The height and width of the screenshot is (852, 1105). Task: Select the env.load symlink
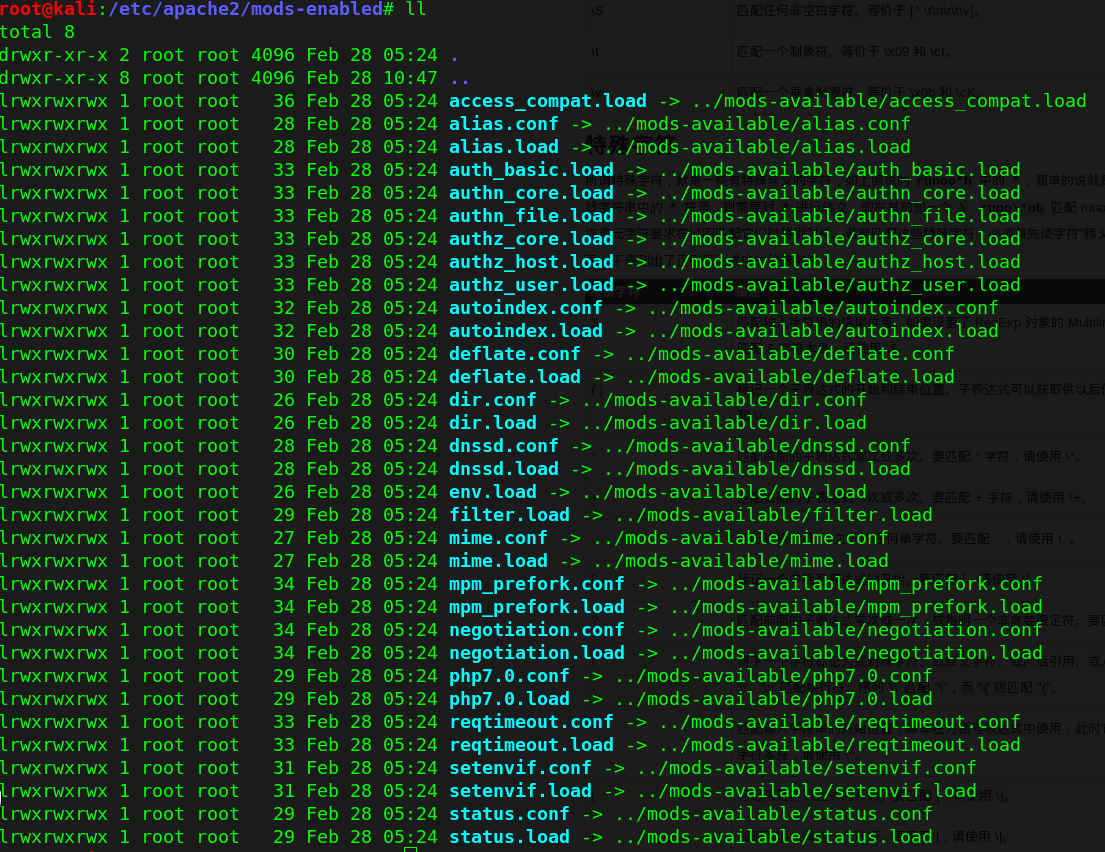(493, 491)
